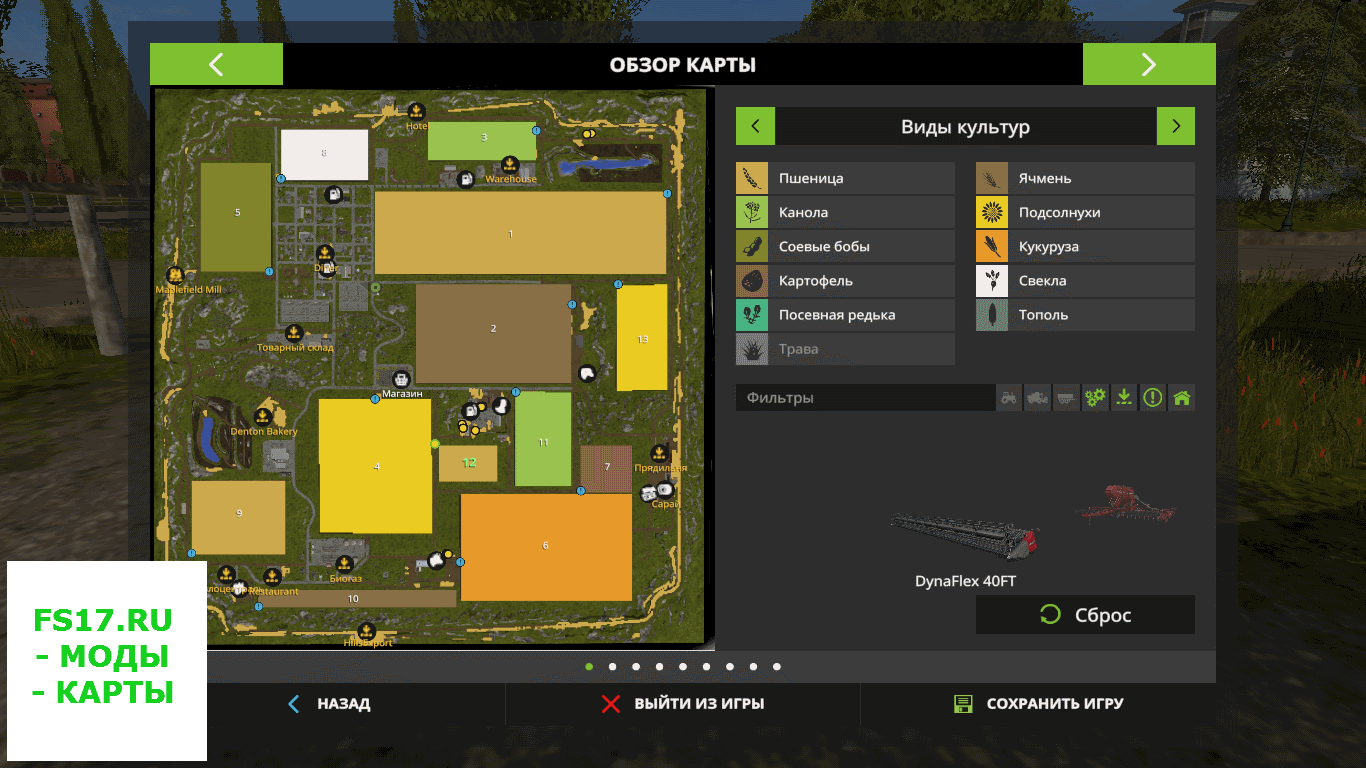Toggle Кукуруза crop visibility
Screen dimensions: 1366x768
1085,247
